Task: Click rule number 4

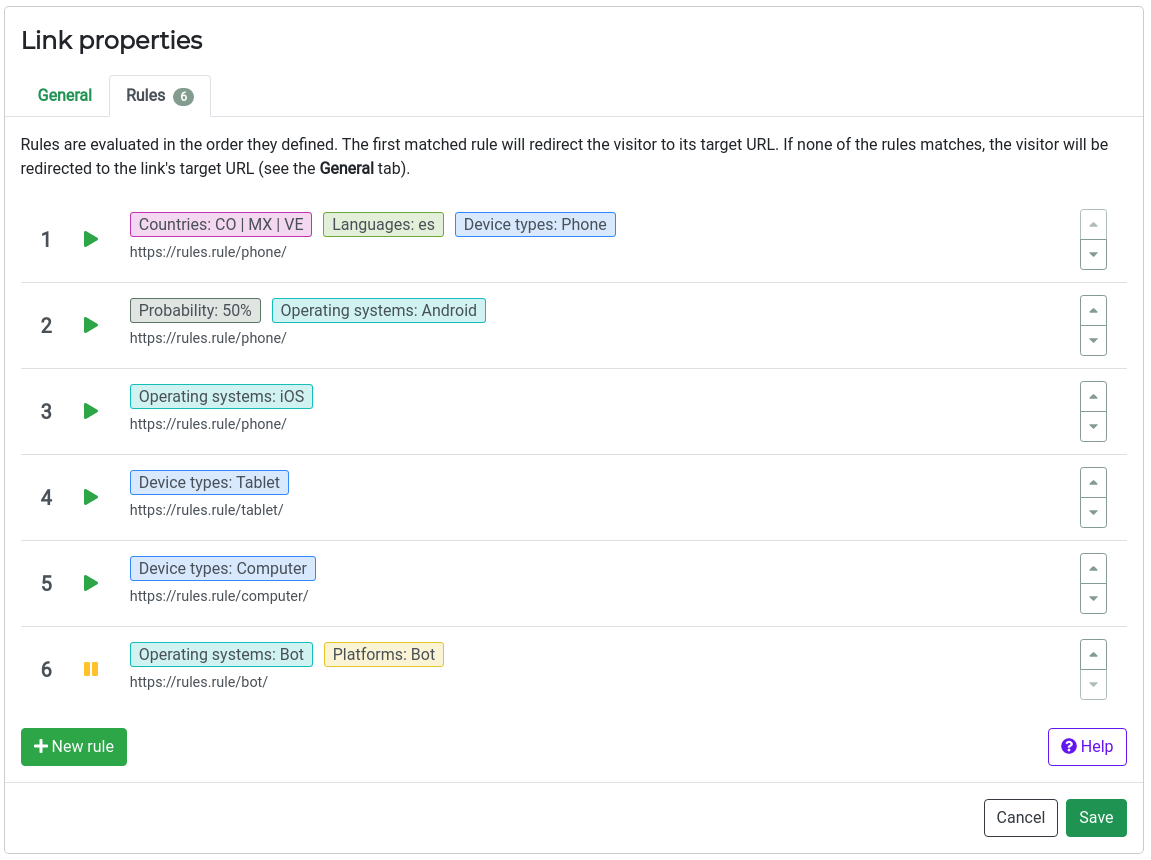Action: [x=46, y=498]
